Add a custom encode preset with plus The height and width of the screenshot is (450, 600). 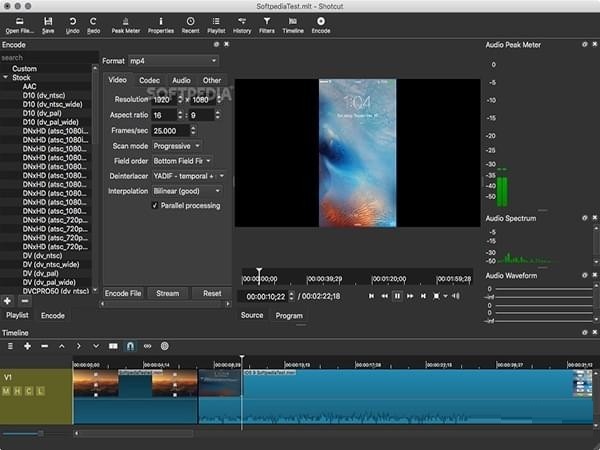coord(7,301)
